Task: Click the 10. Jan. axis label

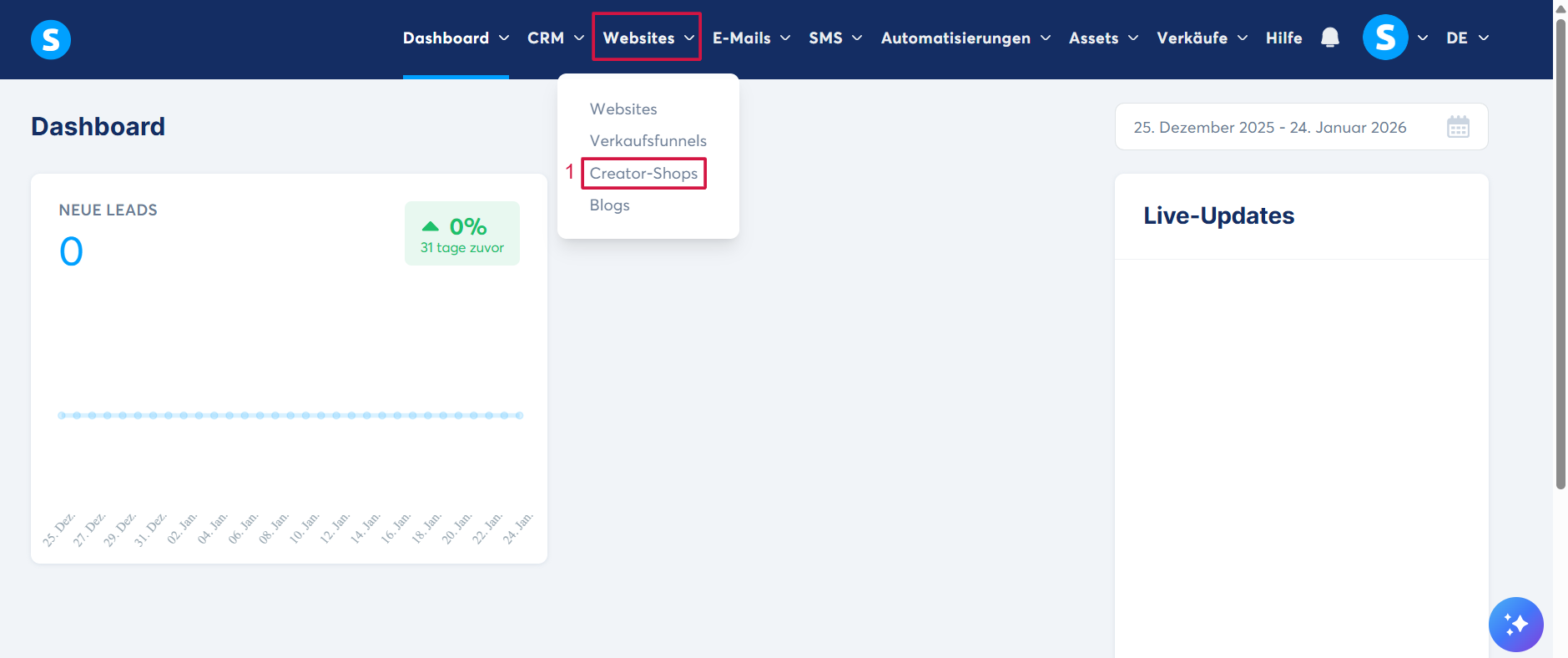Action: [305, 529]
